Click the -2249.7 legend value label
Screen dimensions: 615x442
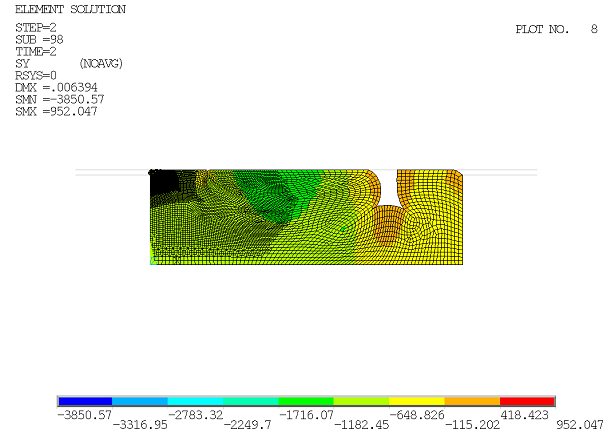247,425
